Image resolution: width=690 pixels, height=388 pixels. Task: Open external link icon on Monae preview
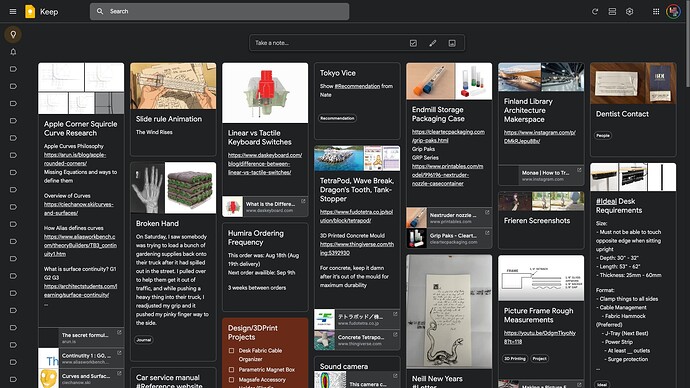click(579, 170)
